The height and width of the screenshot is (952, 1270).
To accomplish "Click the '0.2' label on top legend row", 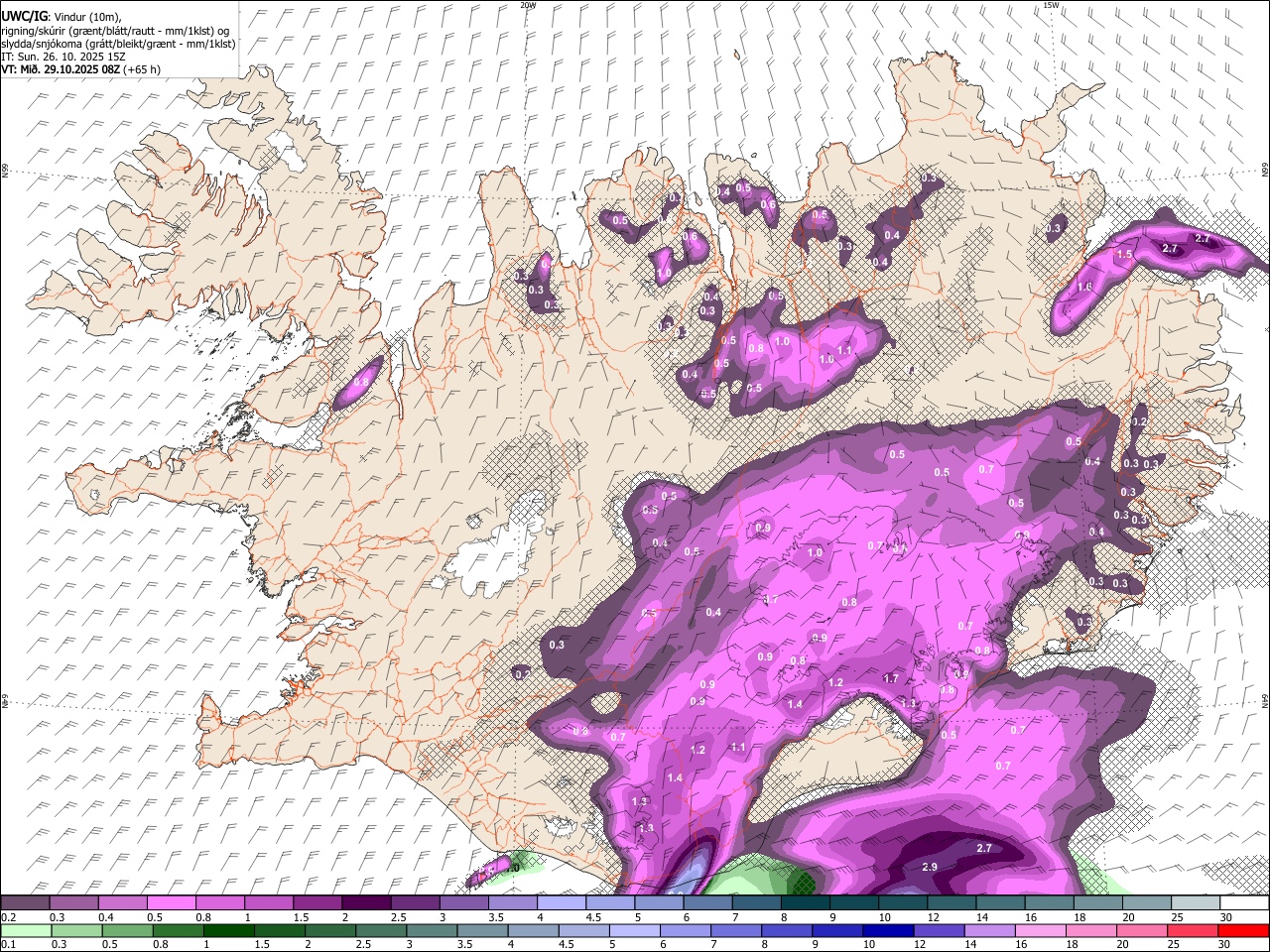I will coord(7,917).
